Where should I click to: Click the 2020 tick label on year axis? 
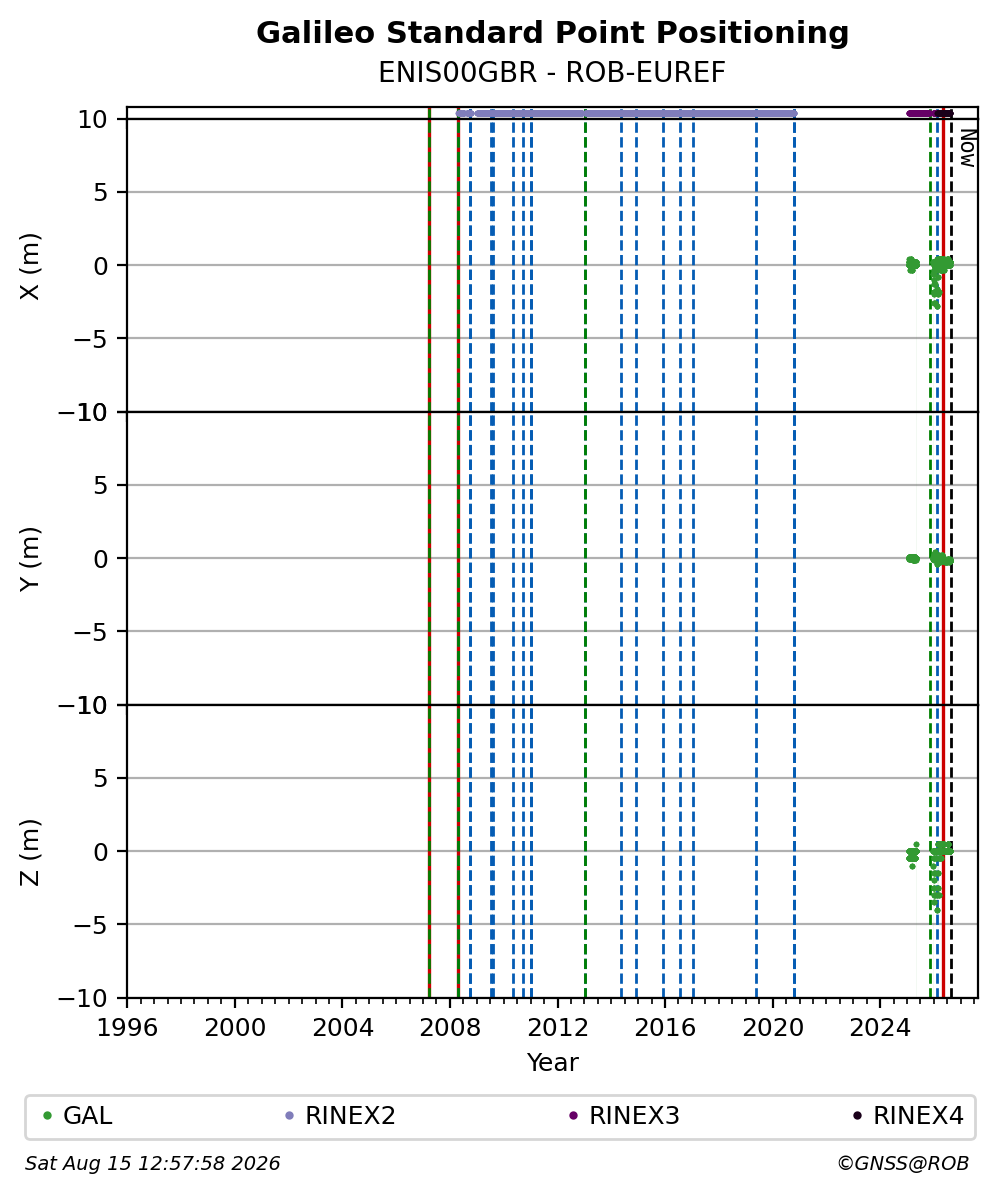click(773, 1029)
